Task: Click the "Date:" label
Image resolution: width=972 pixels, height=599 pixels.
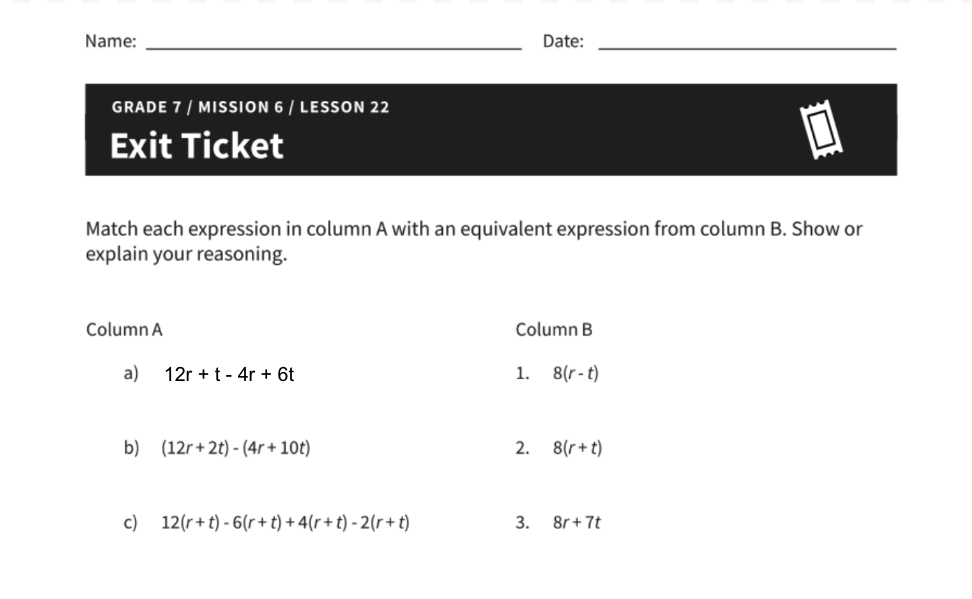Action: [x=563, y=41]
